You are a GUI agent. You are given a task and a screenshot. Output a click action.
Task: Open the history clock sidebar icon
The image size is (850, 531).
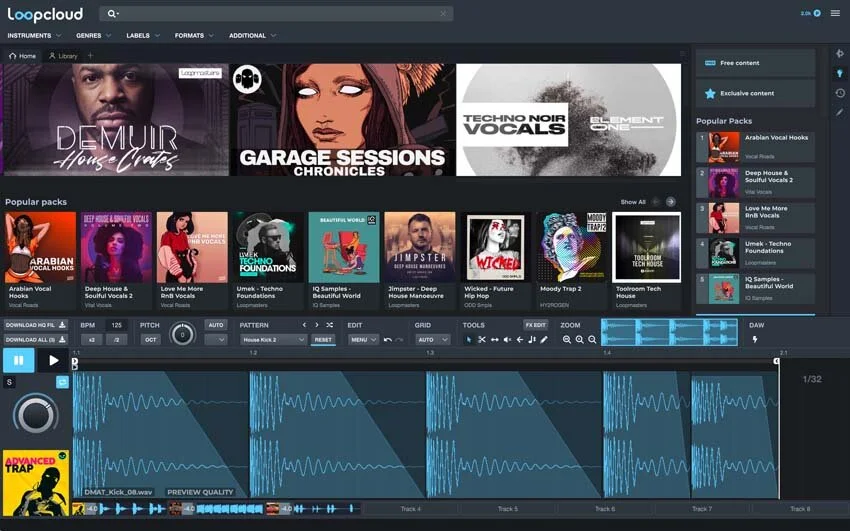pos(840,93)
